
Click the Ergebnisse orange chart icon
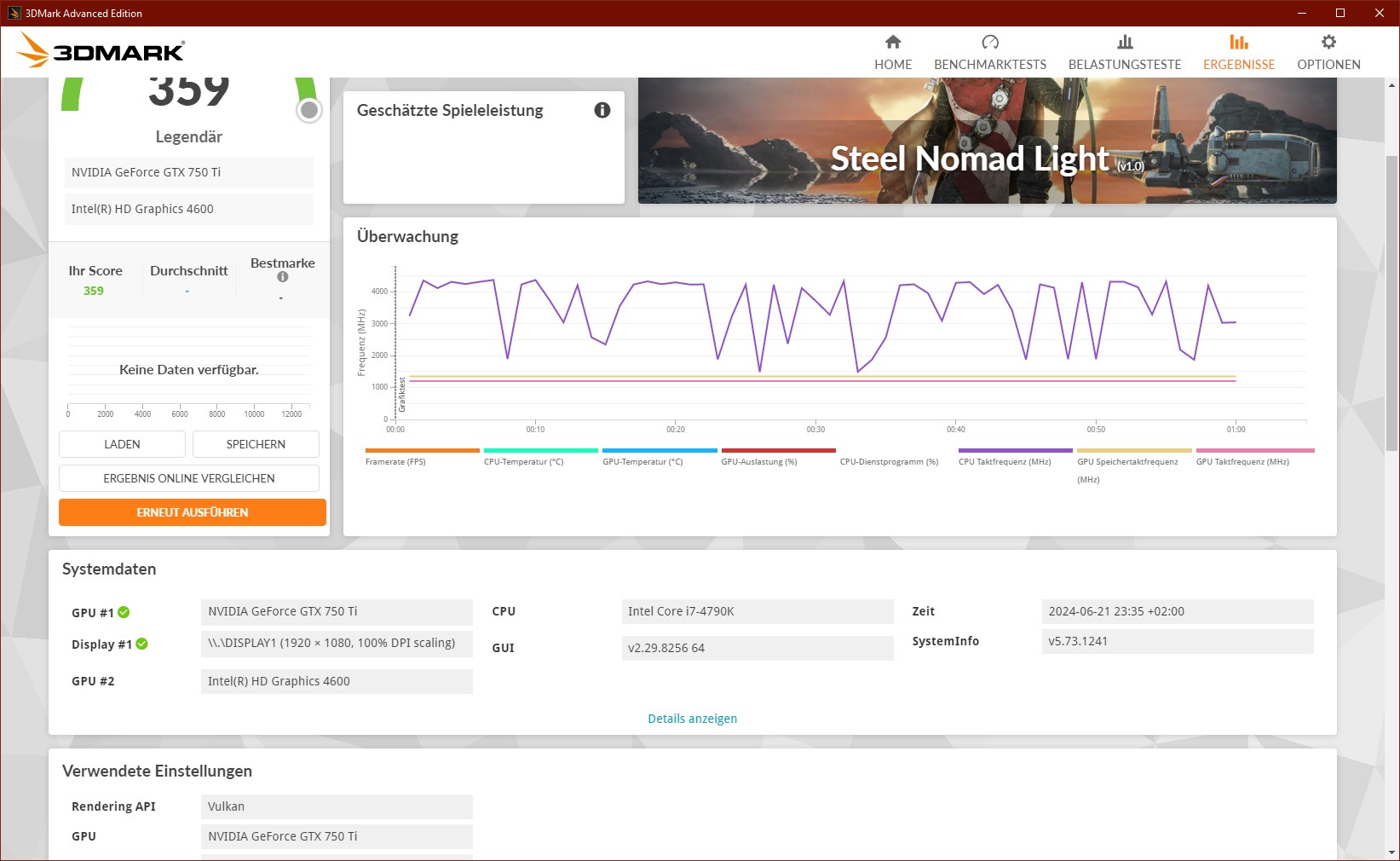pyautogui.click(x=1239, y=42)
